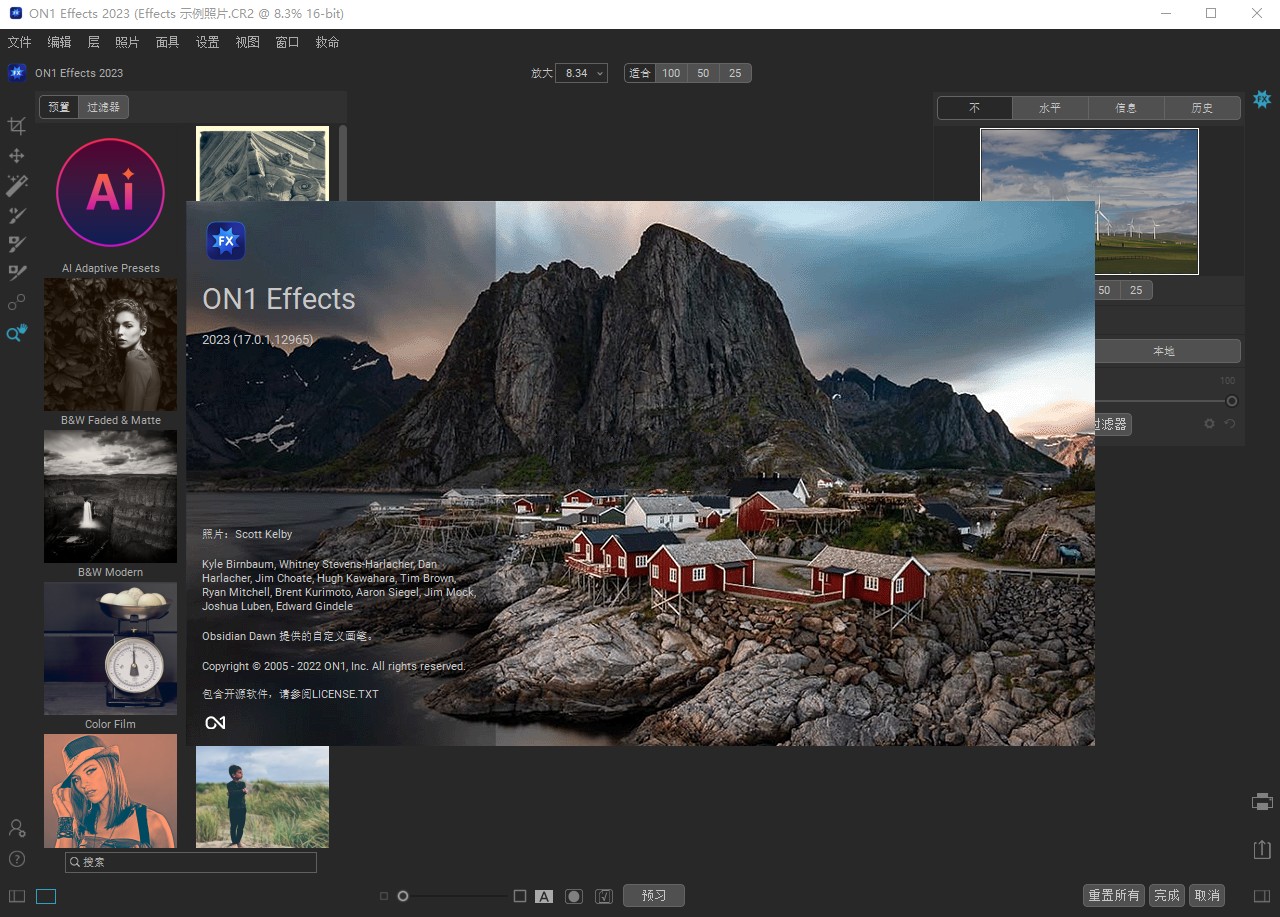Click the navigator panel 25 zoom button
Screen dimensions: 1280x917
(1136, 290)
